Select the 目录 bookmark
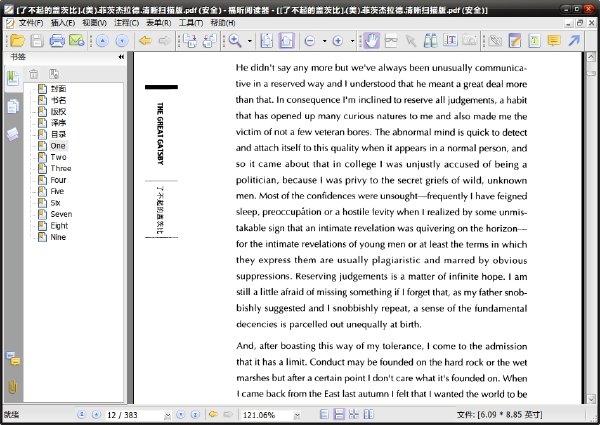The width and height of the screenshot is (600, 425). (x=58, y=134)
